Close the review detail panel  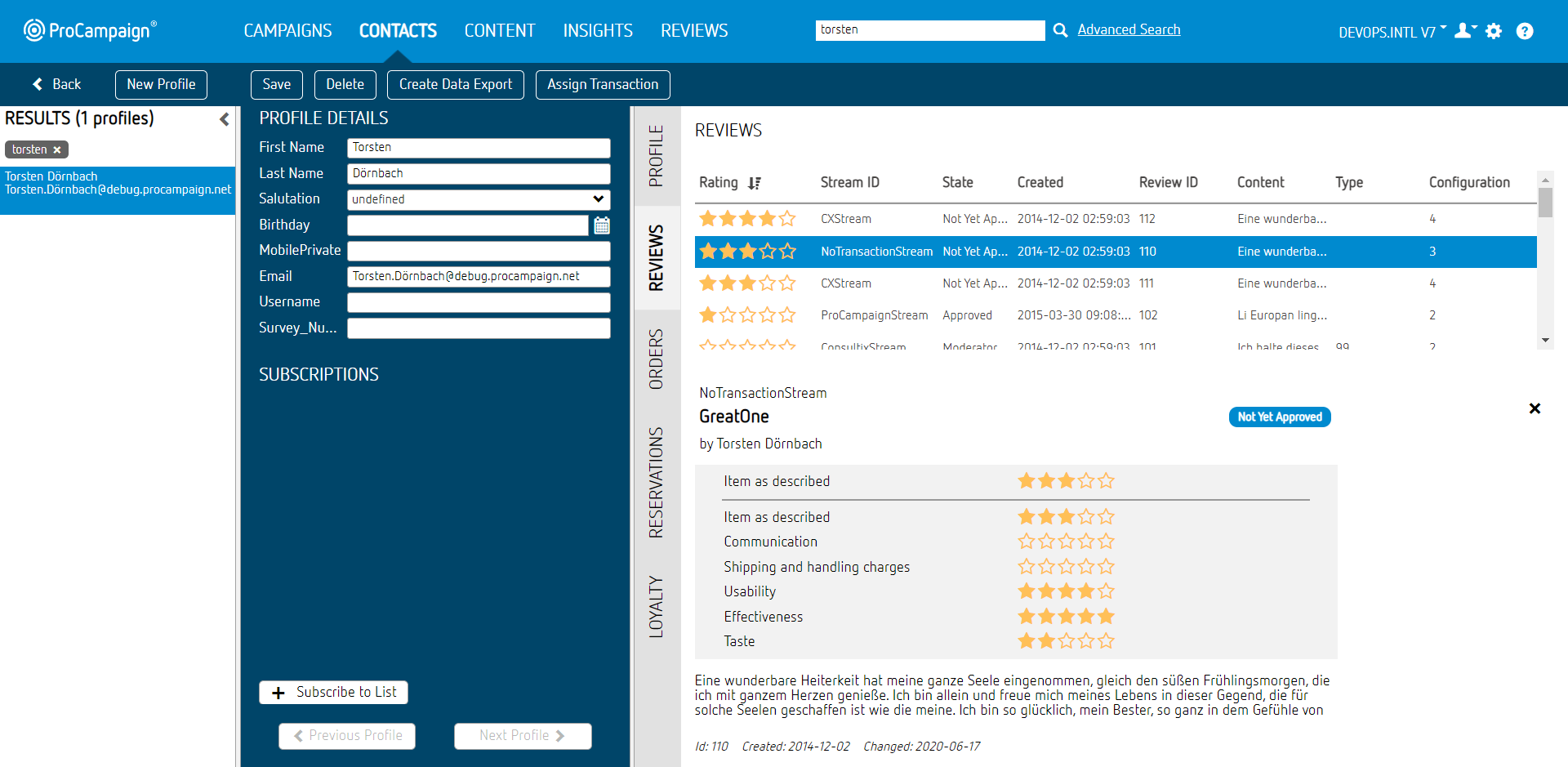1535,408
